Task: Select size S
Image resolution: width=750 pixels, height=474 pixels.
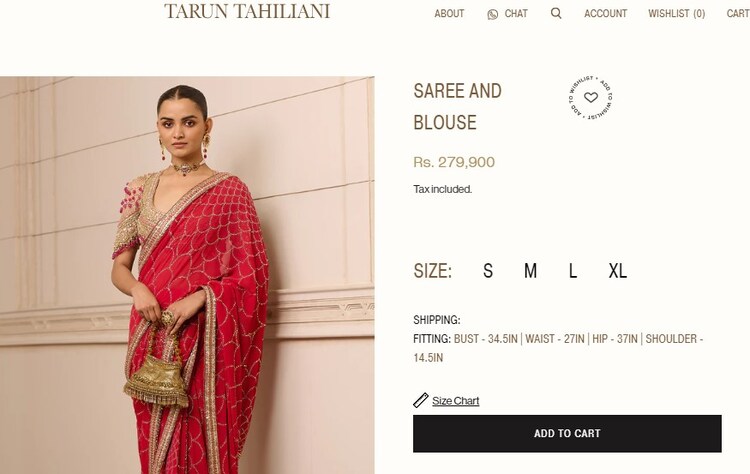Action: click(x=487, y=271)
